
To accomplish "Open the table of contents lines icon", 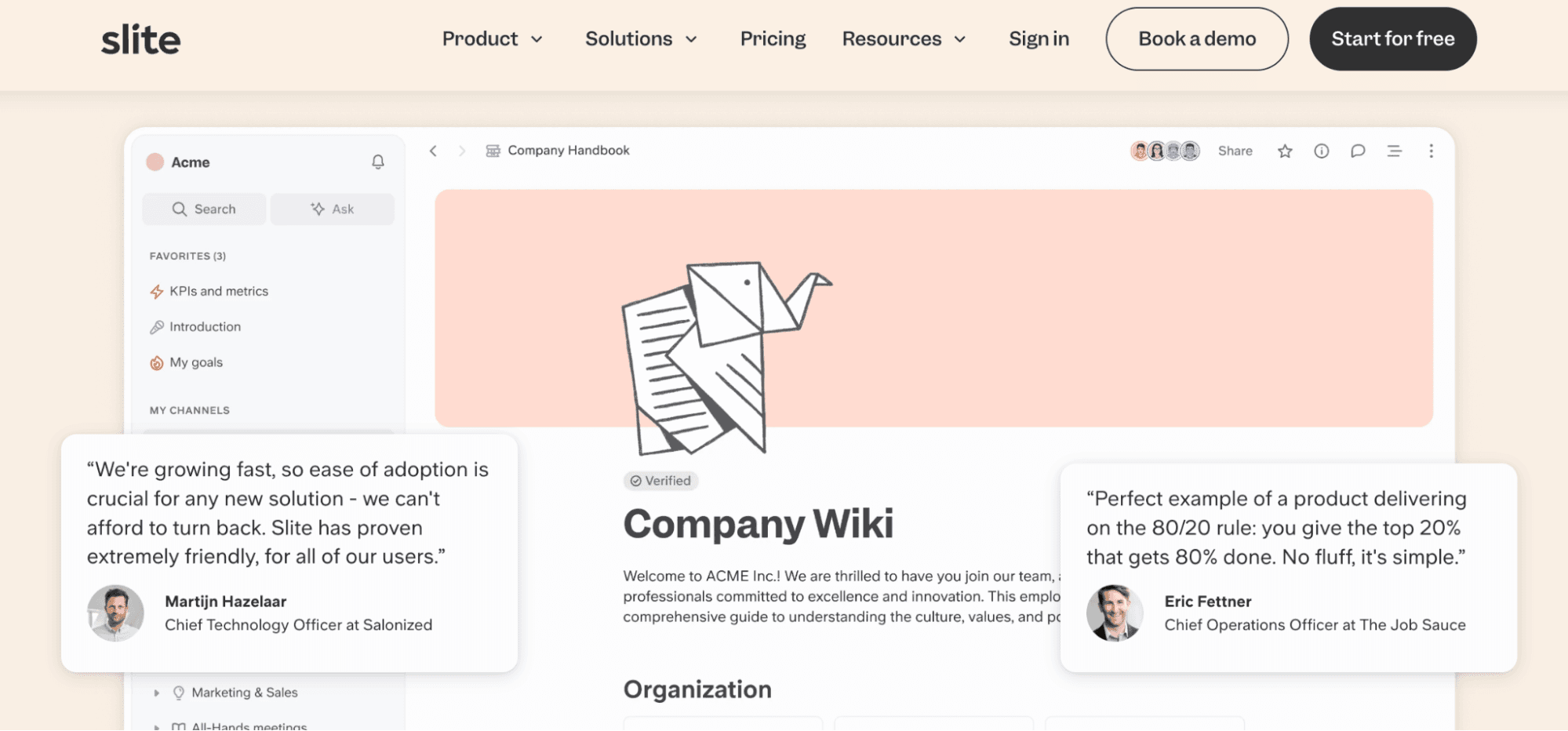I will (1395, 151).
